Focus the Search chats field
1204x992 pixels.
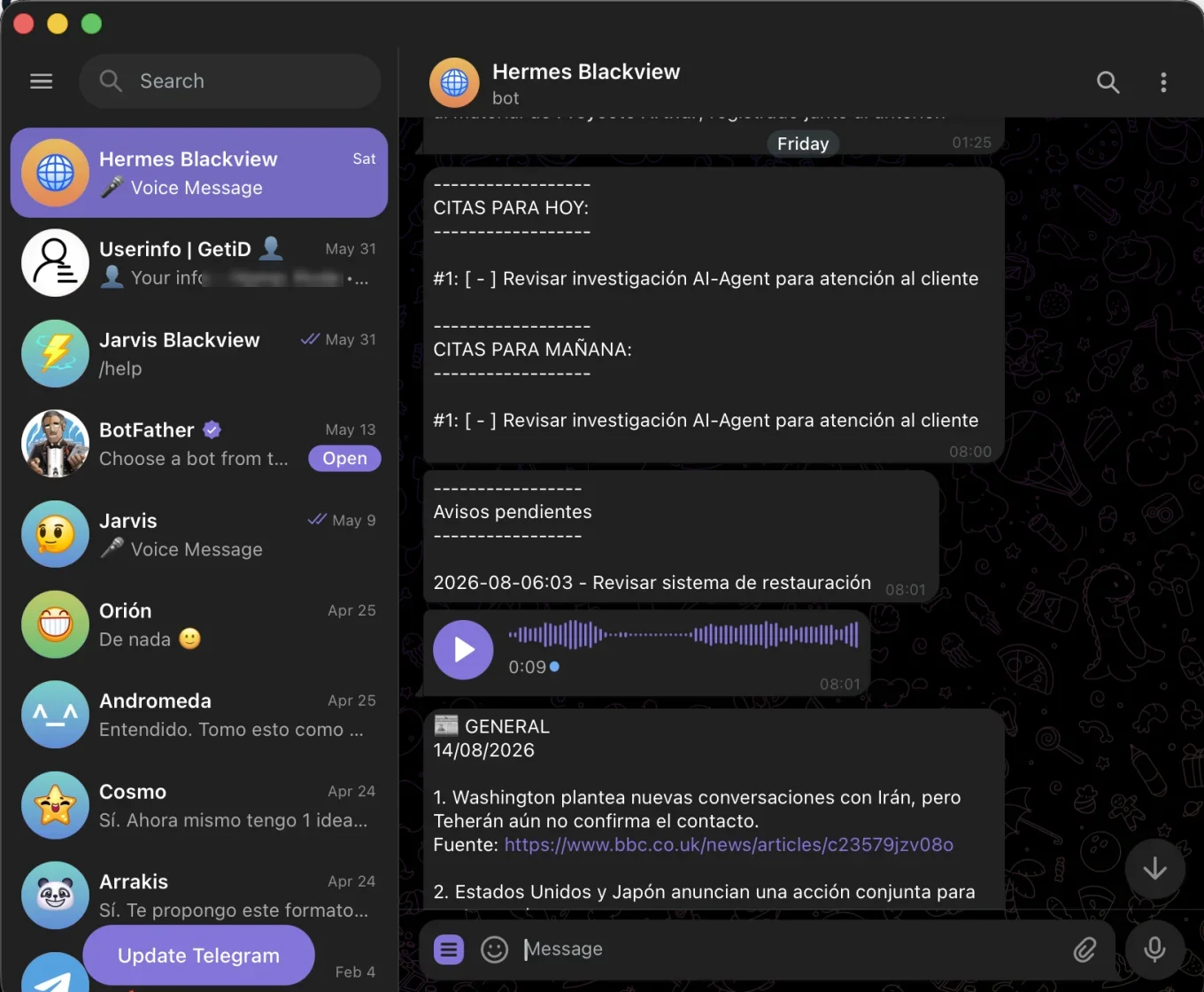pyautogui.click(x=230, y=81)
